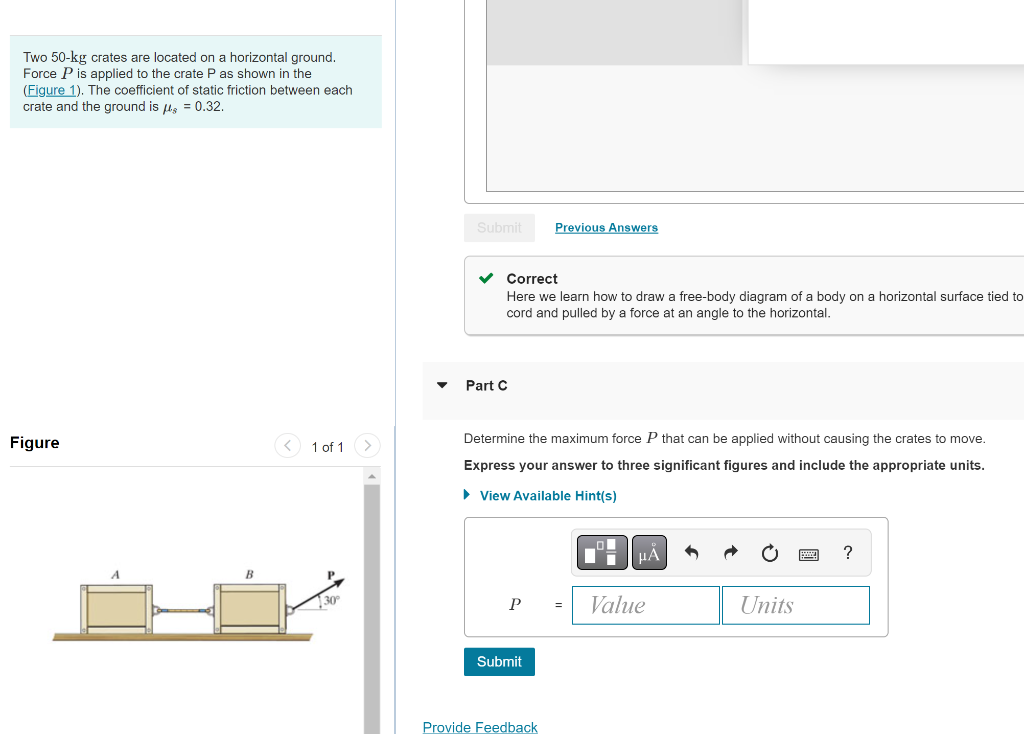Open the keyboard shortcuts icon

point(808,552)
